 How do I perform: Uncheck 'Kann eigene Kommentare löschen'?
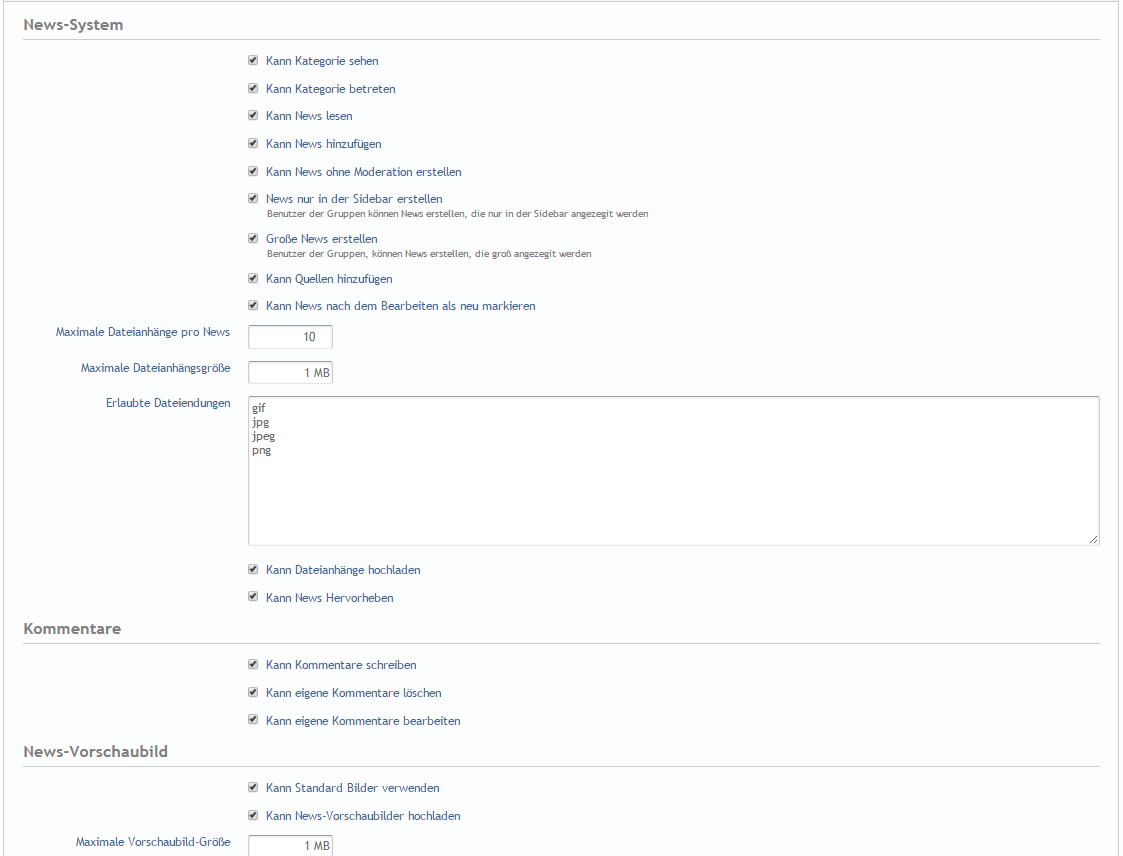tap(253, 692)
